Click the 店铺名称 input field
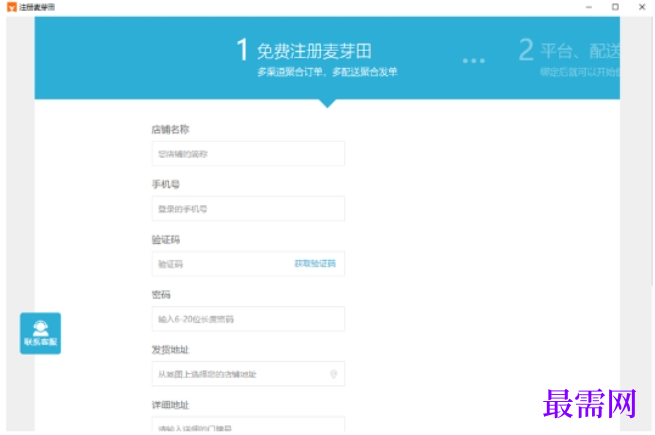This screenshot has height=435, width=655. click(248, 154)
